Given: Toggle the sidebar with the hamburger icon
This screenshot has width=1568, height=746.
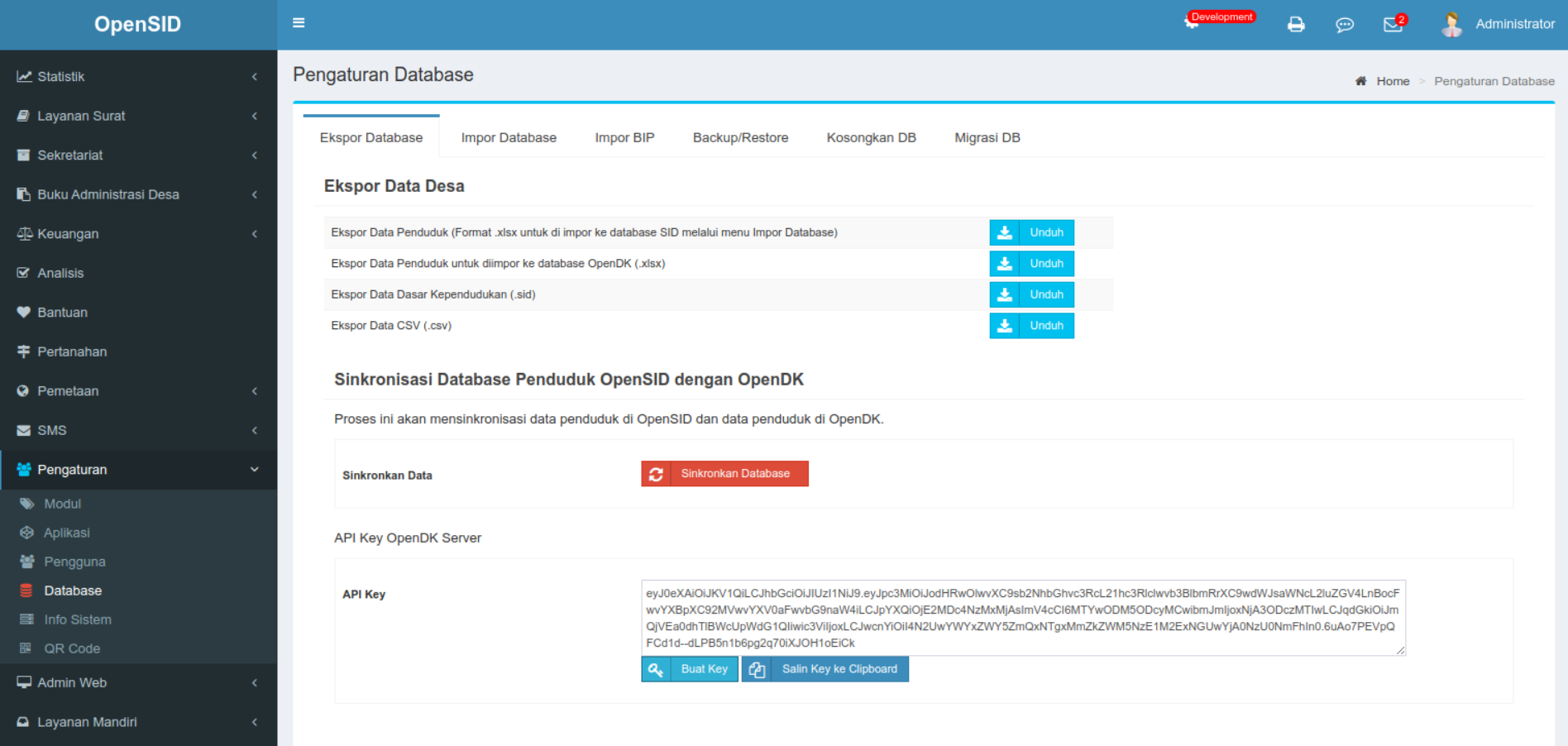Looking at the screenshot, I should [299, 23].
